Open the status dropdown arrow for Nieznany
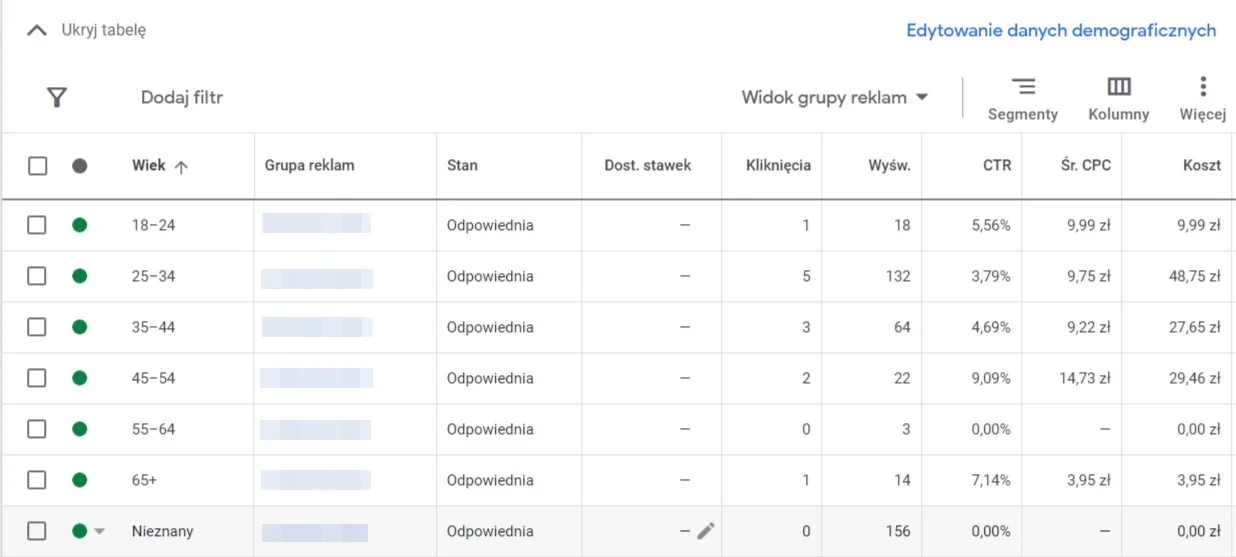Viewport: 1236px width, 557px height. click(x=99, y=531)
